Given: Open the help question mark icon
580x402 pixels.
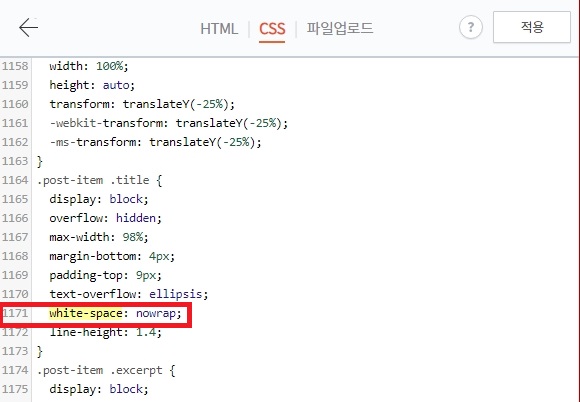Looking at the screenshot, I should (471, 27).
